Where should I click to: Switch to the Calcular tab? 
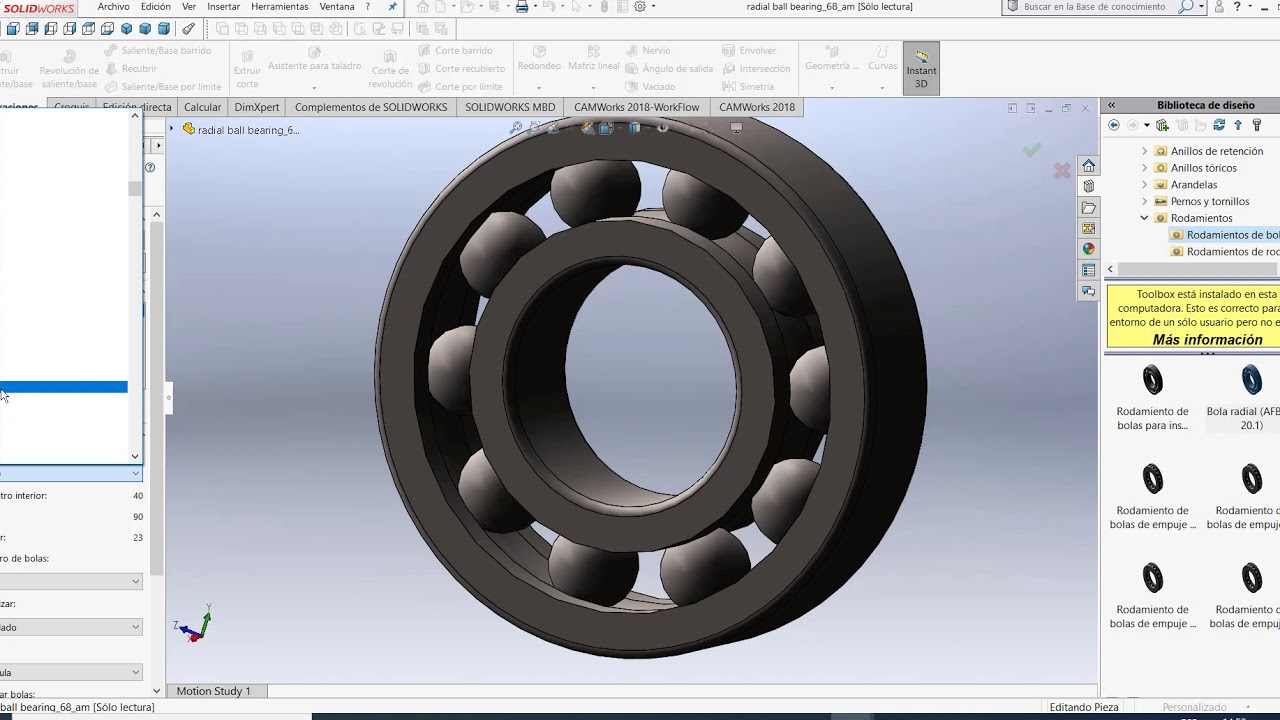pyautogui.click(x=203, y=107)
